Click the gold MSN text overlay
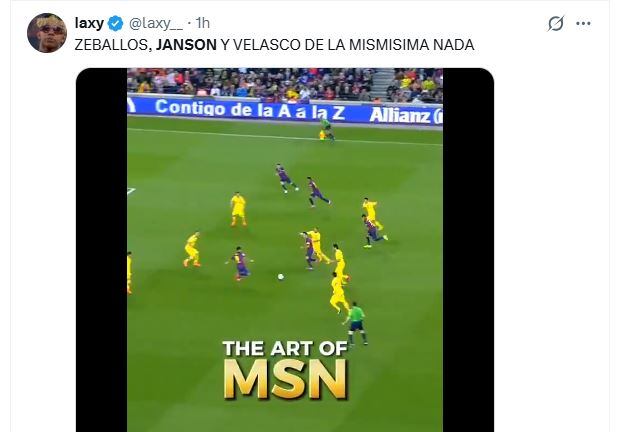Image resolution: width=624 pixels, height=432 pixels. pos(285,379)
